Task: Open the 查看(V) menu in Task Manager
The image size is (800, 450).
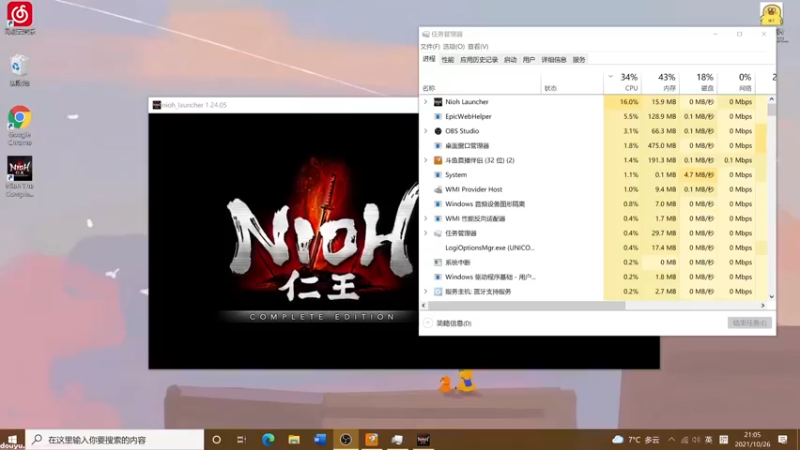Action: (478, 46)
